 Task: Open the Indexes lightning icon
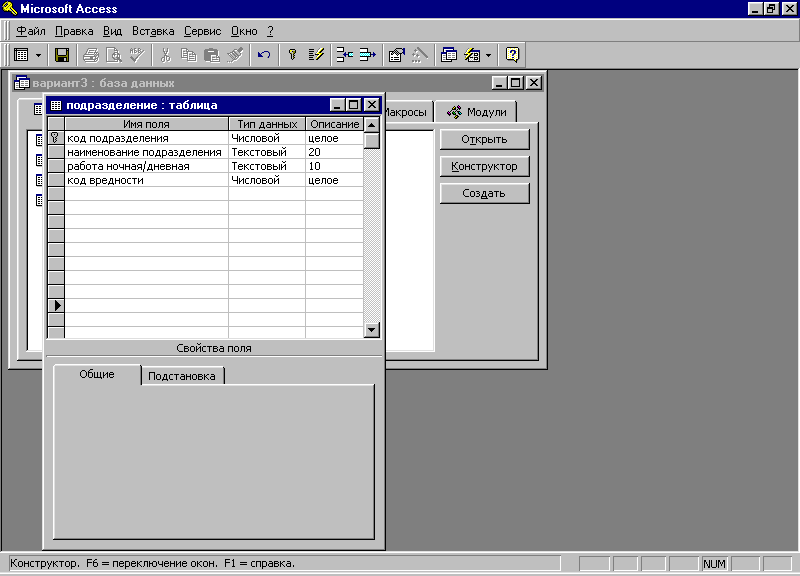pos(316,55)
